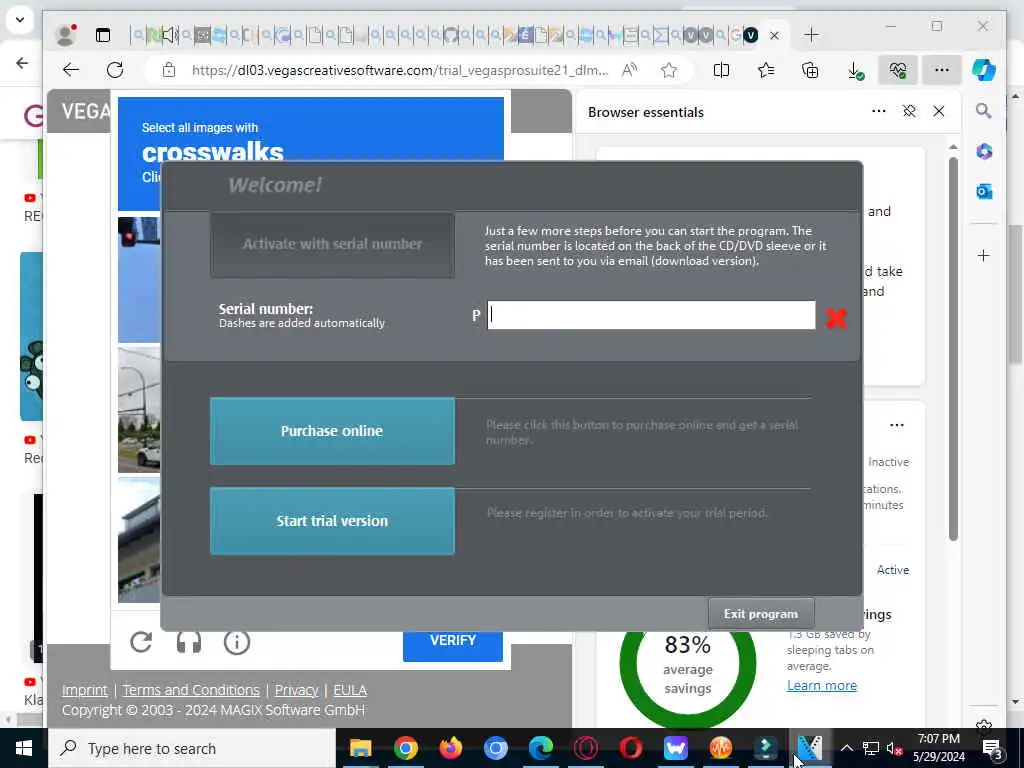Click the red X beside the serial field
1024x768 pixels.
tap(836, 318)
